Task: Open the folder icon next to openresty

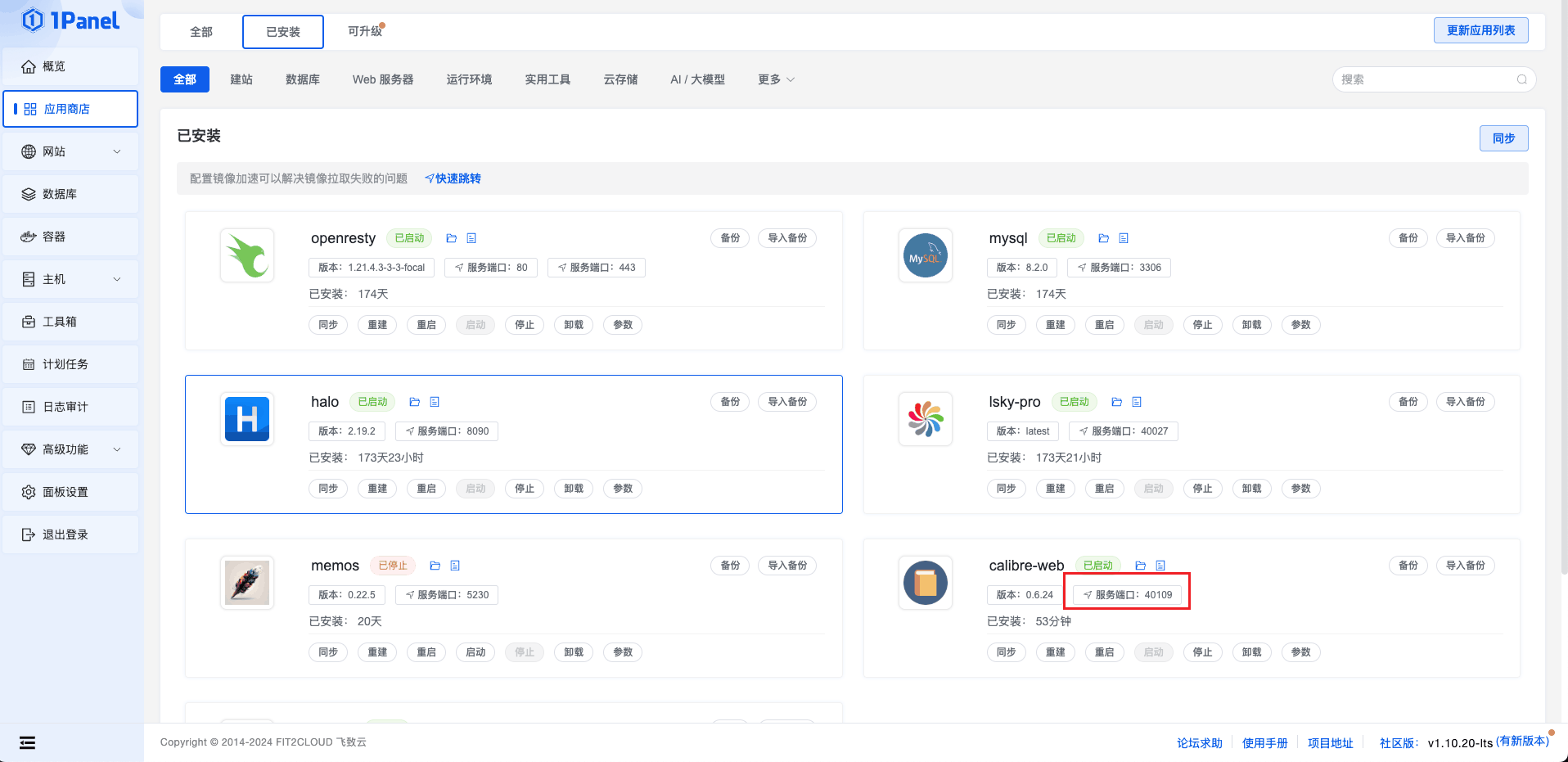Action: click(x=451, y=238)
